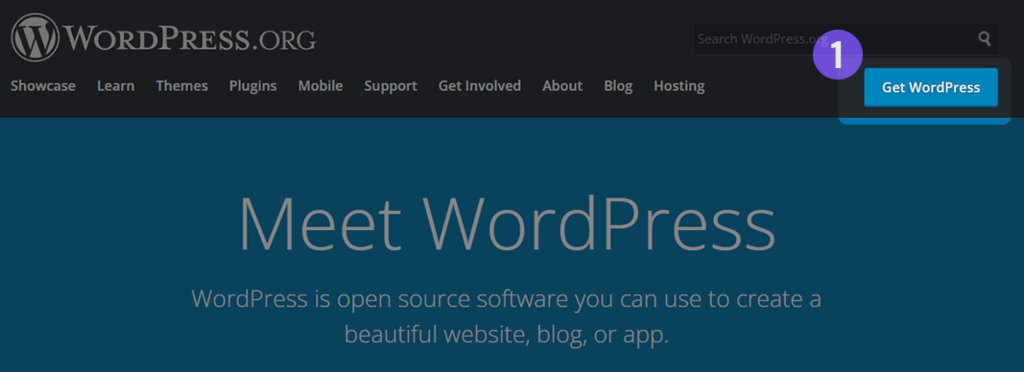Select Plugins from the nav bar

point(253,86)
